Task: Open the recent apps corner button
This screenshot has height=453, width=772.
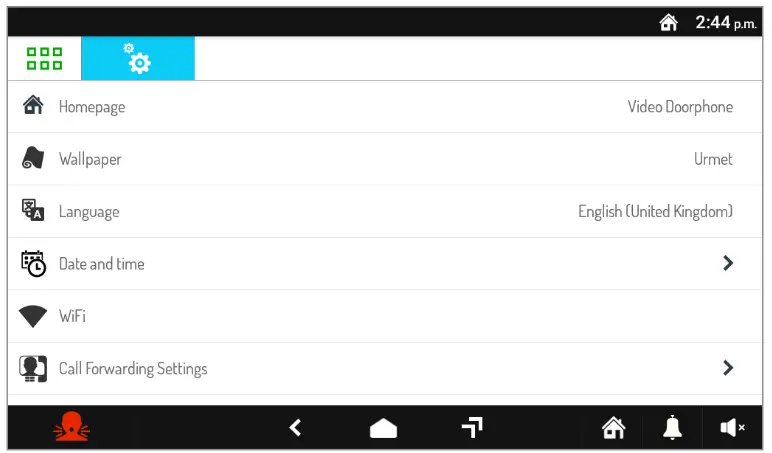Action: click(472, 427)
